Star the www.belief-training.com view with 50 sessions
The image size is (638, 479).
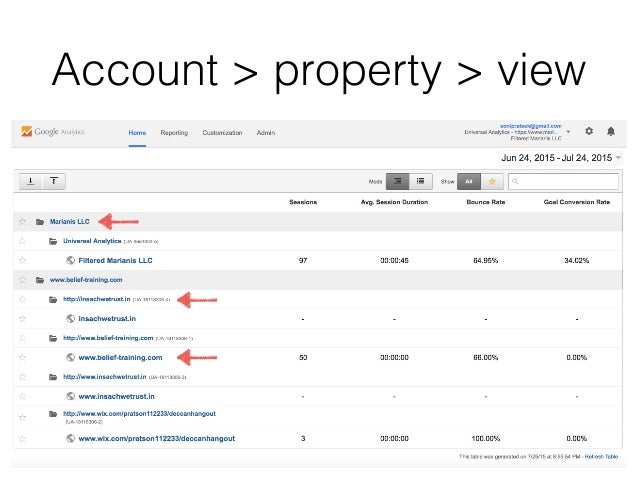coord(22,357)
